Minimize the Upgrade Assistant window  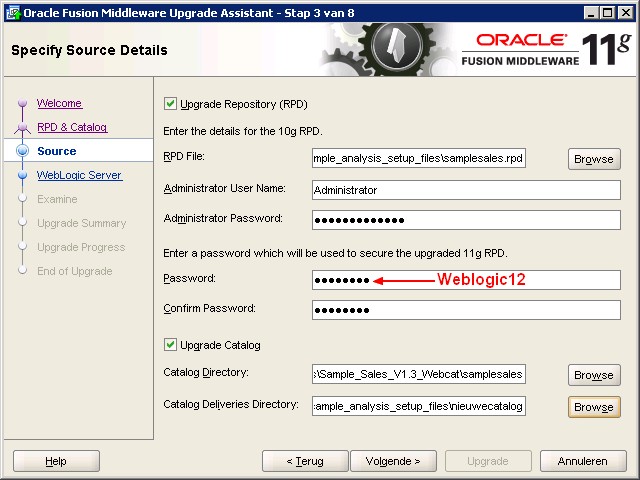[590, 13]
